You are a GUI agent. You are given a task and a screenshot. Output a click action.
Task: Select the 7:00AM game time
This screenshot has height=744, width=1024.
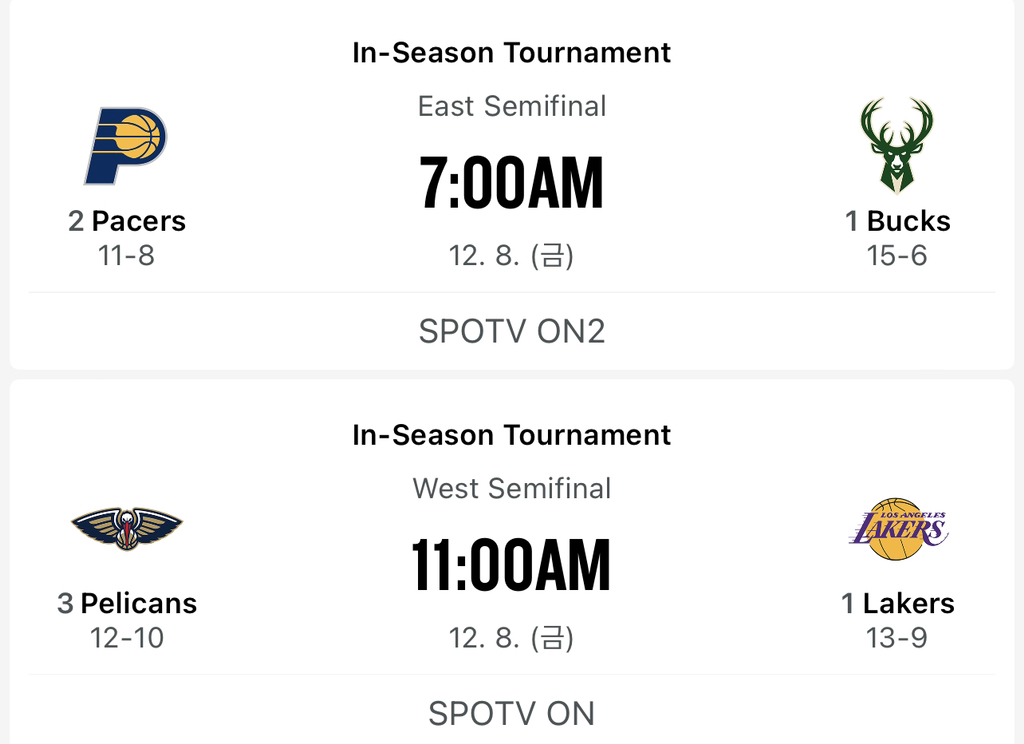511,182
